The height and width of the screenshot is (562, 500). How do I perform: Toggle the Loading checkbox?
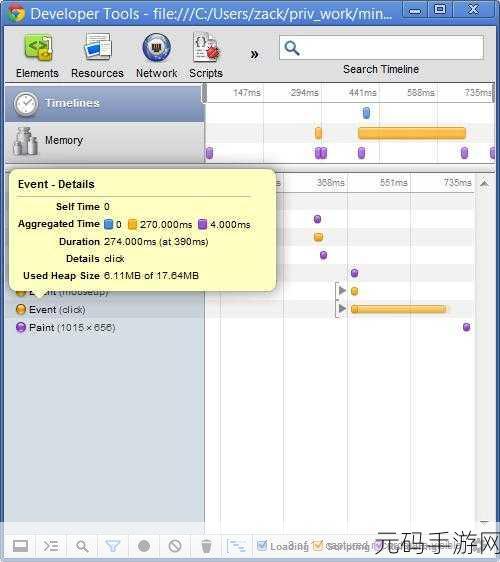262,546
